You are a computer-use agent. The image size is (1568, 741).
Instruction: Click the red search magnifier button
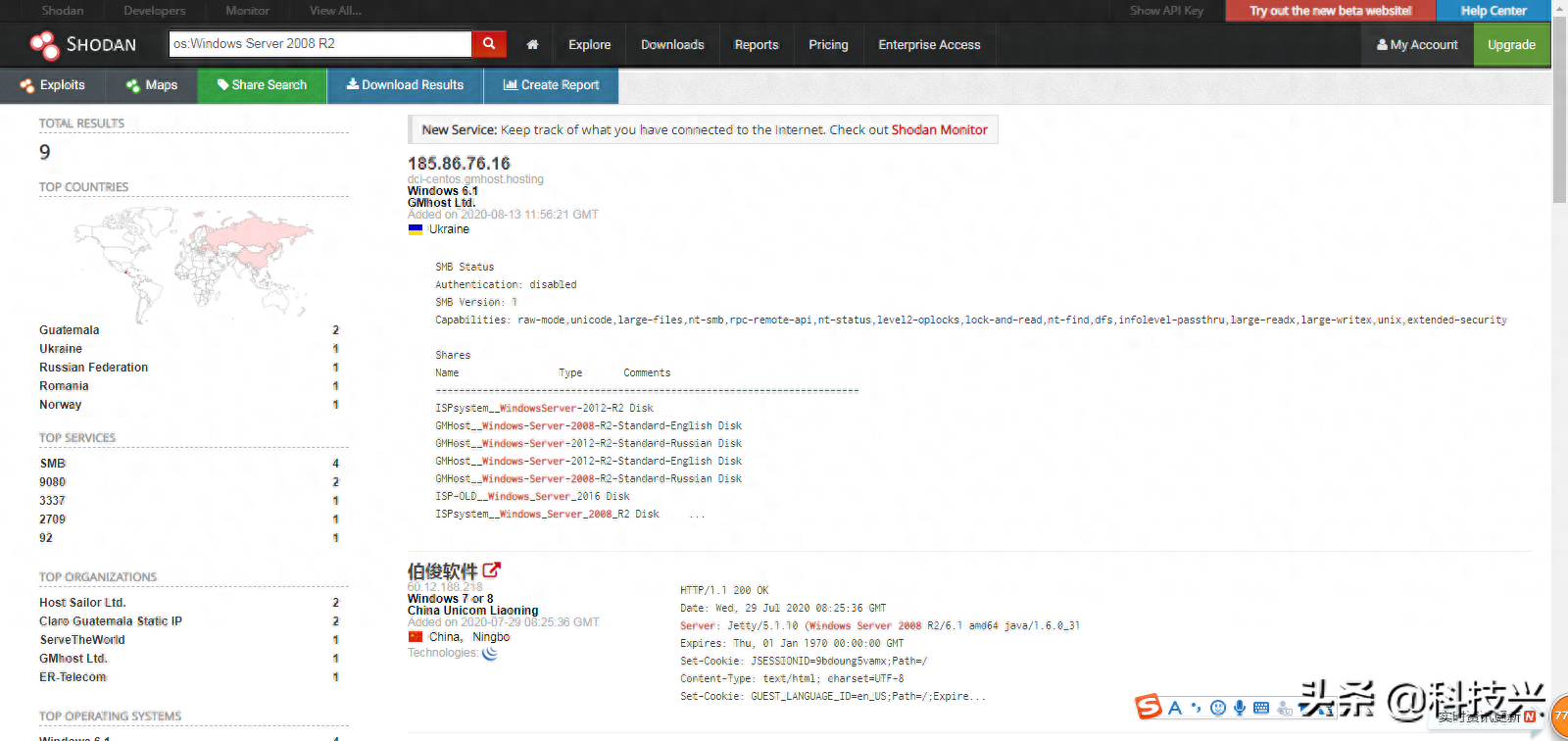click(x=489, y=44)
